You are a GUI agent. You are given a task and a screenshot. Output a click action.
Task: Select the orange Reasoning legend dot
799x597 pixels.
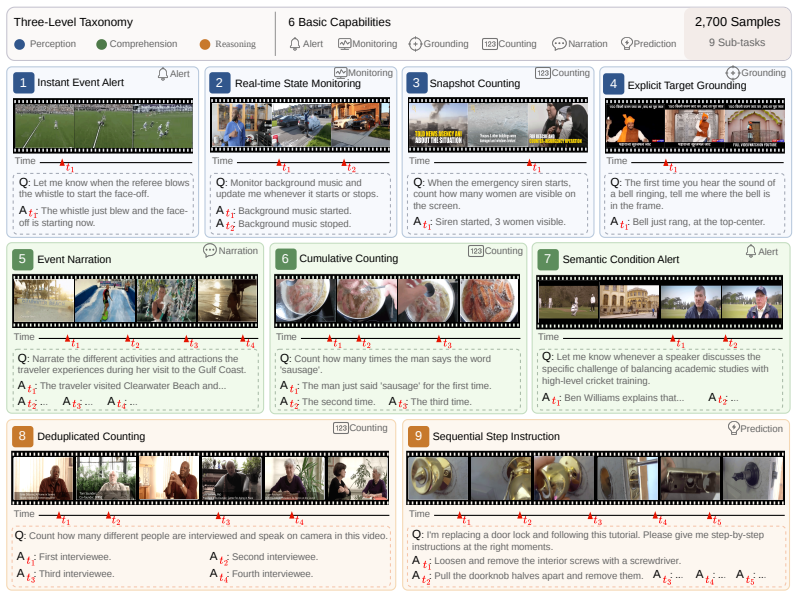[x=205, y=44]
